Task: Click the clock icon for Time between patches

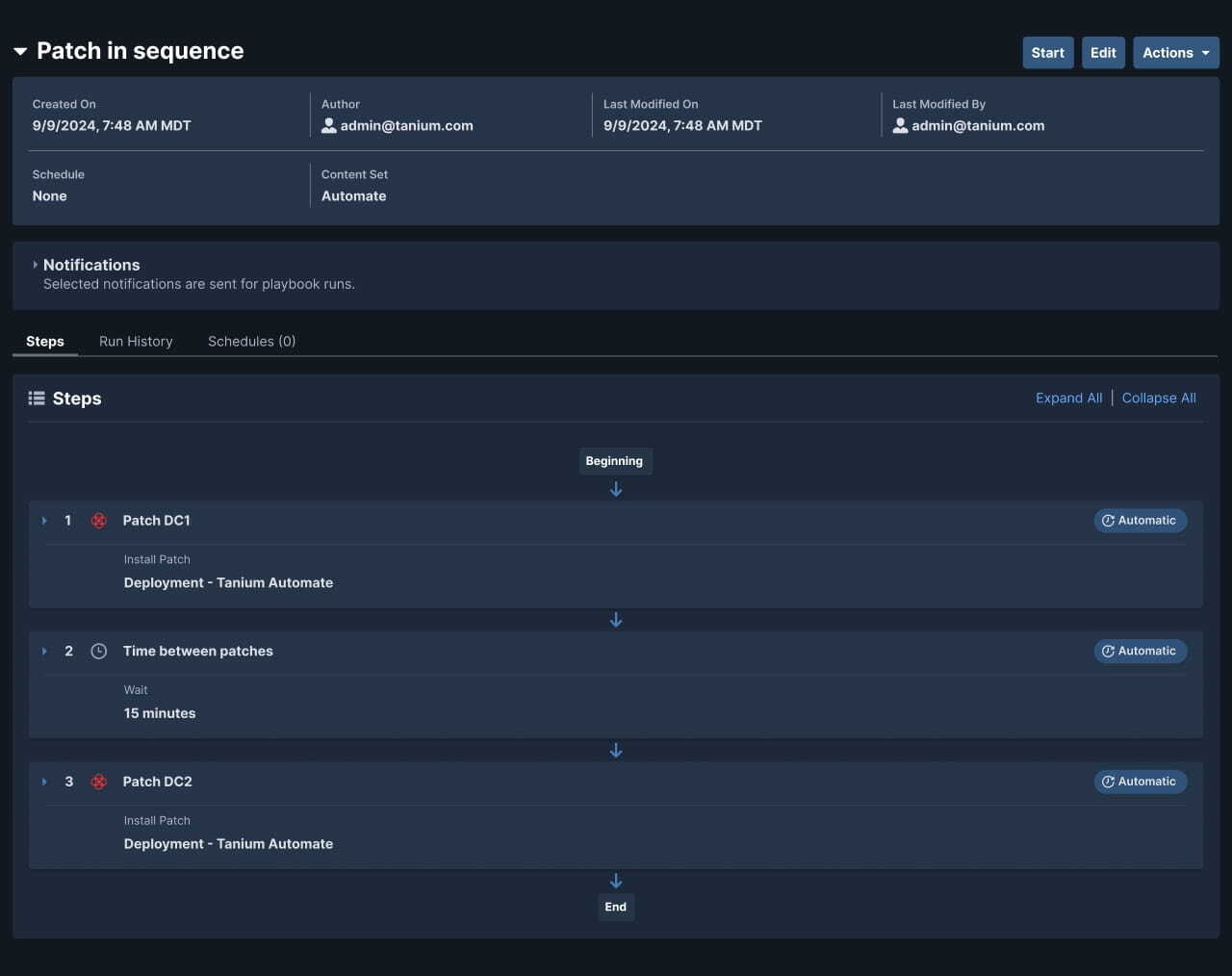Action: coord(98,652)
